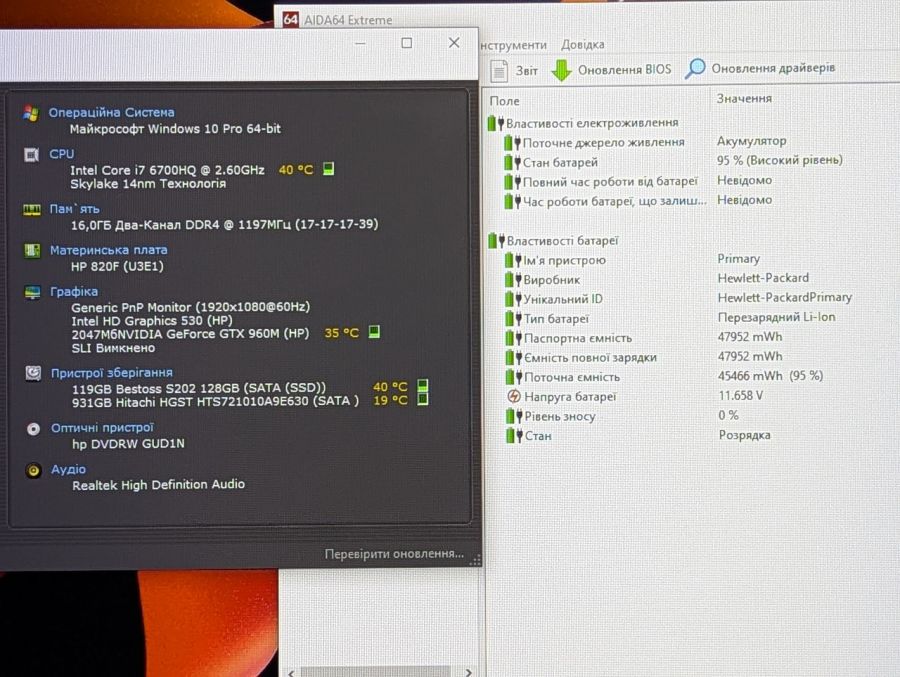Click the Значення column header
900x677 pixels.
pos(744,99)
